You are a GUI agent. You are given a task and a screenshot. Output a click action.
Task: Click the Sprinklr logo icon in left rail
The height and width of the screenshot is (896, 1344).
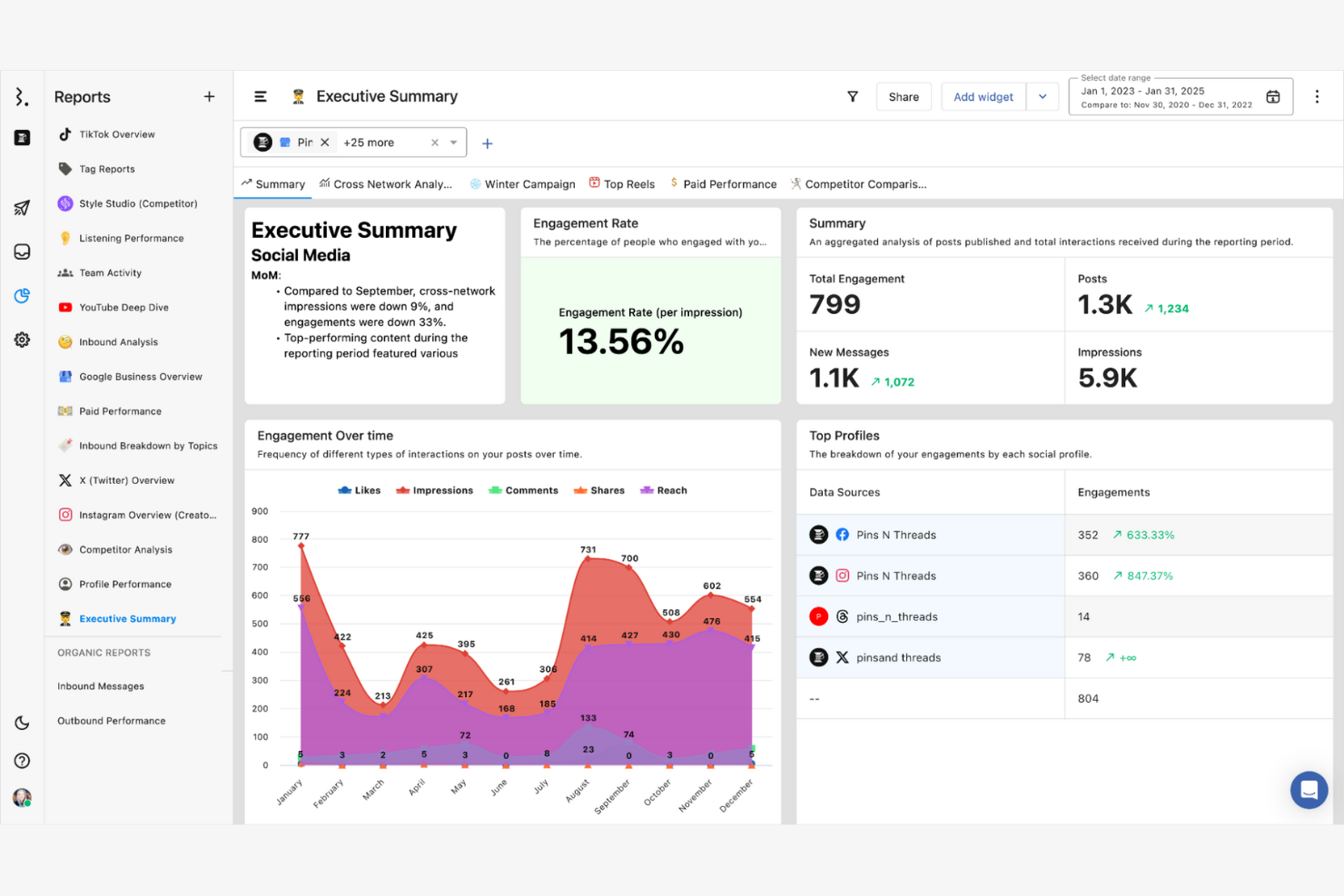click(x=22, y=96)
